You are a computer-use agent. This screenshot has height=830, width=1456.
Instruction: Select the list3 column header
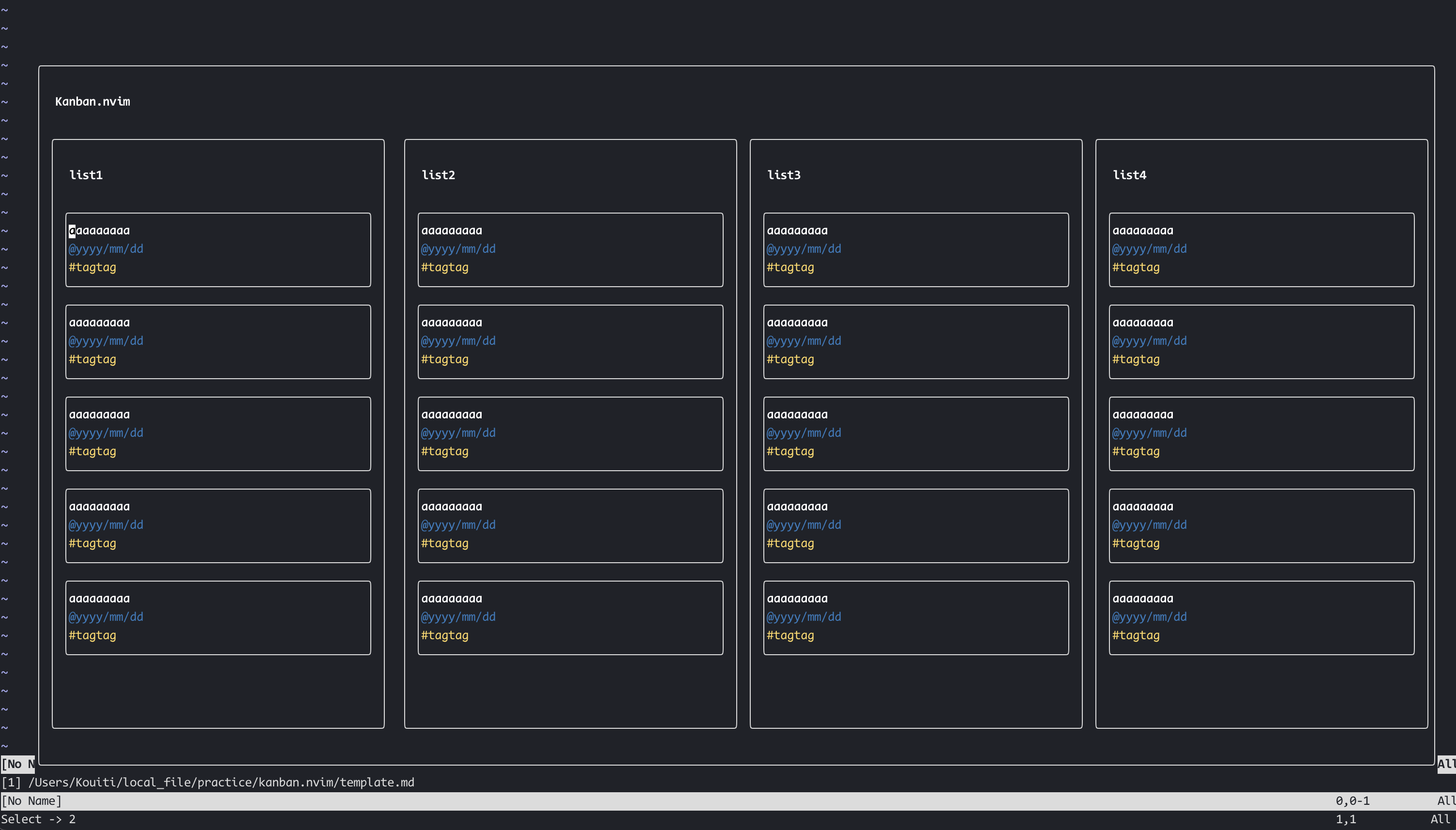coord(784,175)
